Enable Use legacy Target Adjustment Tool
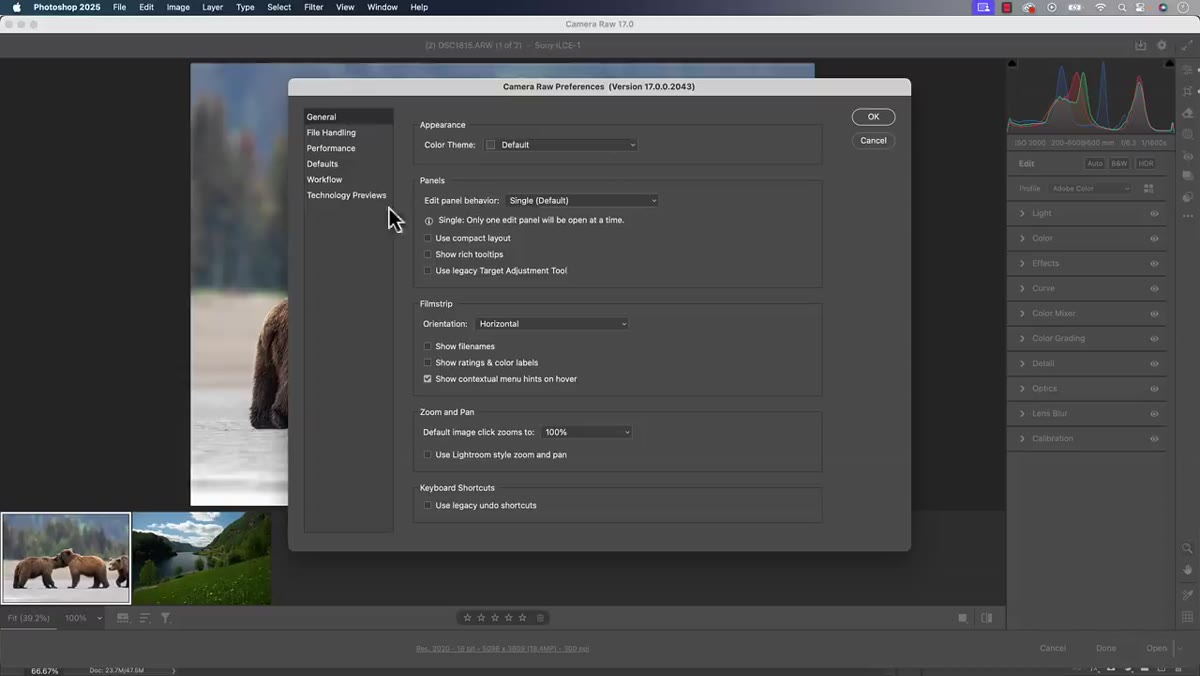 coord(428,270)
